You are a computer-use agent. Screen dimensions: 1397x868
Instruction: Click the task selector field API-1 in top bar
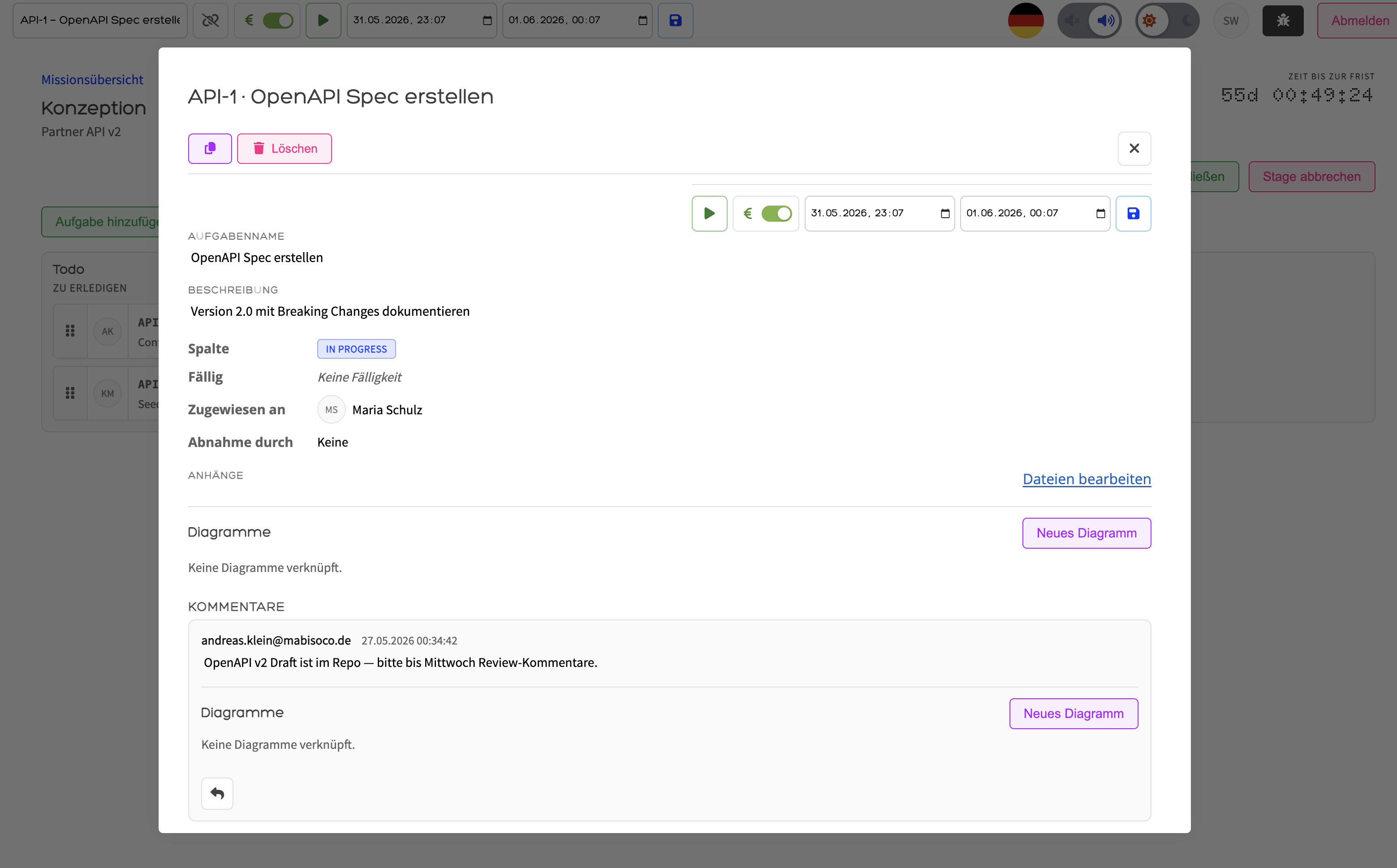100,21
